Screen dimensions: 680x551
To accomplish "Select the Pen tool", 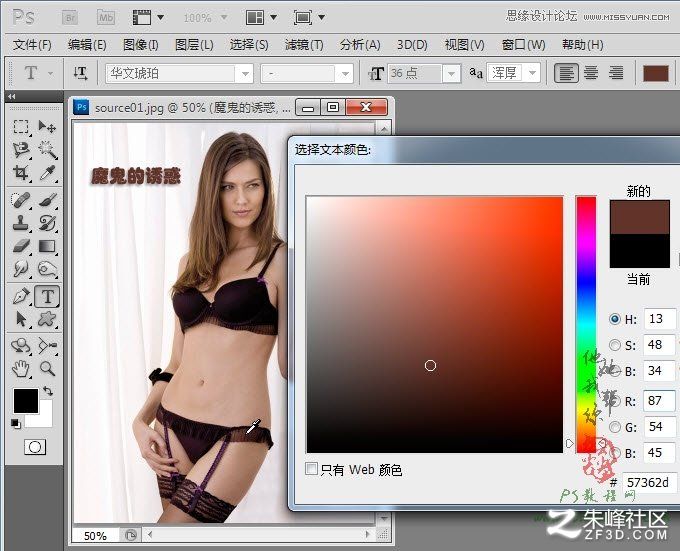I will [21, 296].
